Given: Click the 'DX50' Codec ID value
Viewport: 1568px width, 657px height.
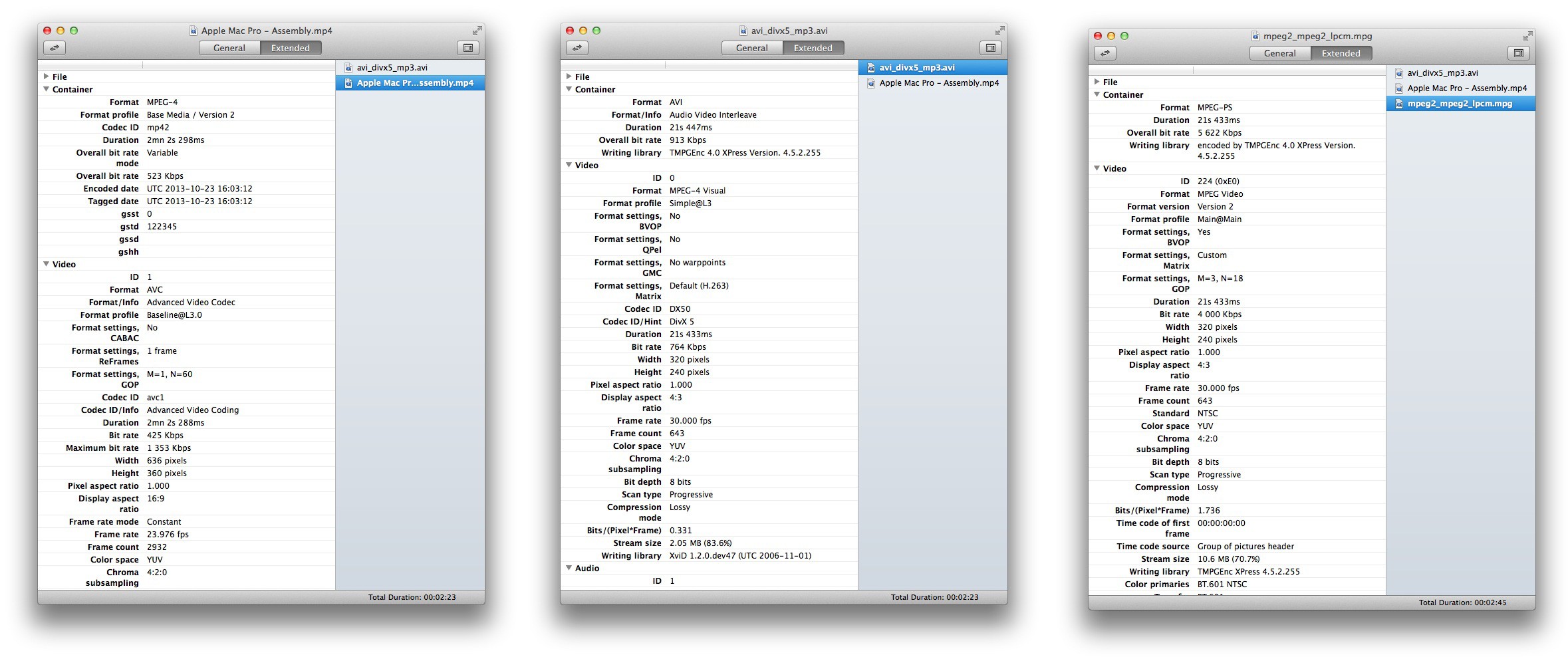Looking at the screenshot, I should [680, 309].
